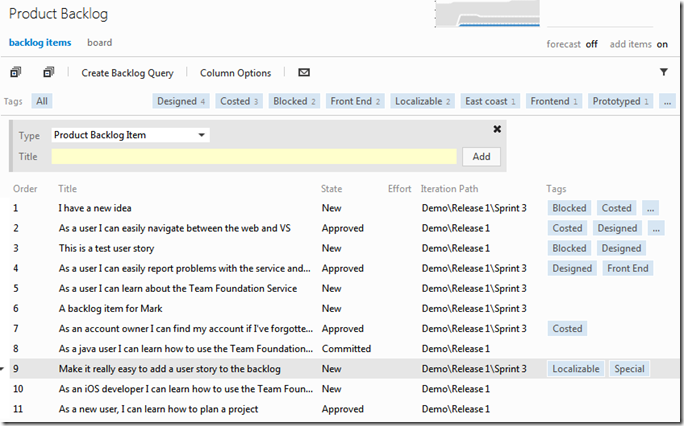Click Create Backlog Query
This screenshot has height=426, width=684.
(127, 73)
